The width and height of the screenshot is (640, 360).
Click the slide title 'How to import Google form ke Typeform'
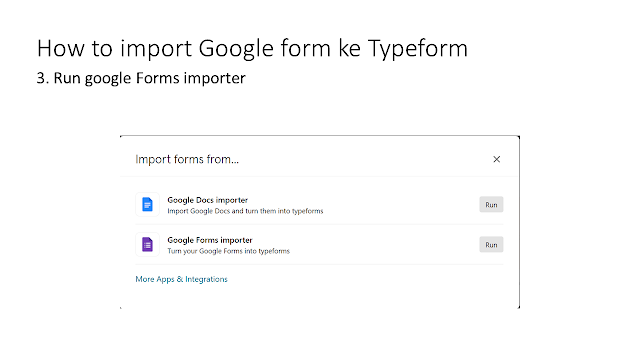pyautogui.click(x=252, y=49)
